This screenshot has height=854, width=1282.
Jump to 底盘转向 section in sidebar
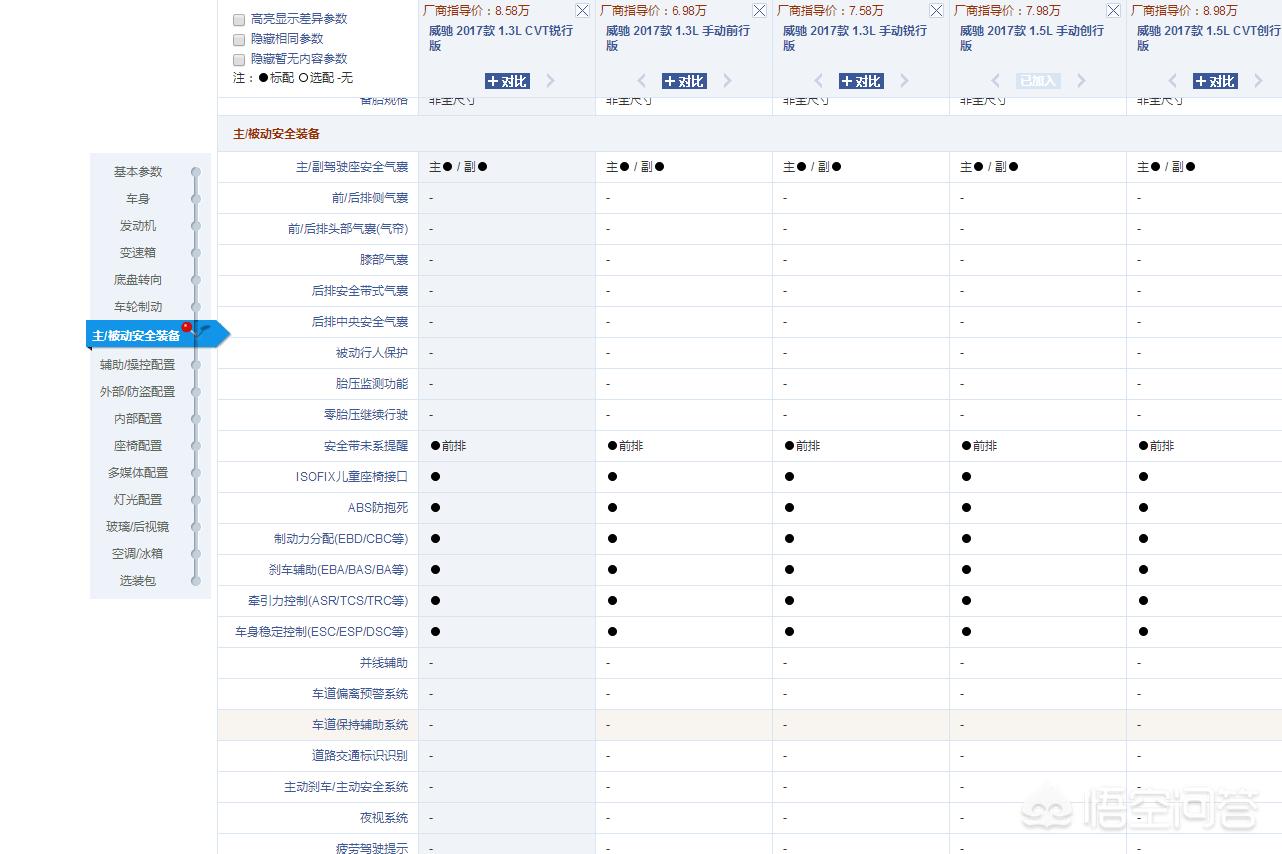(x=138, y=280)
